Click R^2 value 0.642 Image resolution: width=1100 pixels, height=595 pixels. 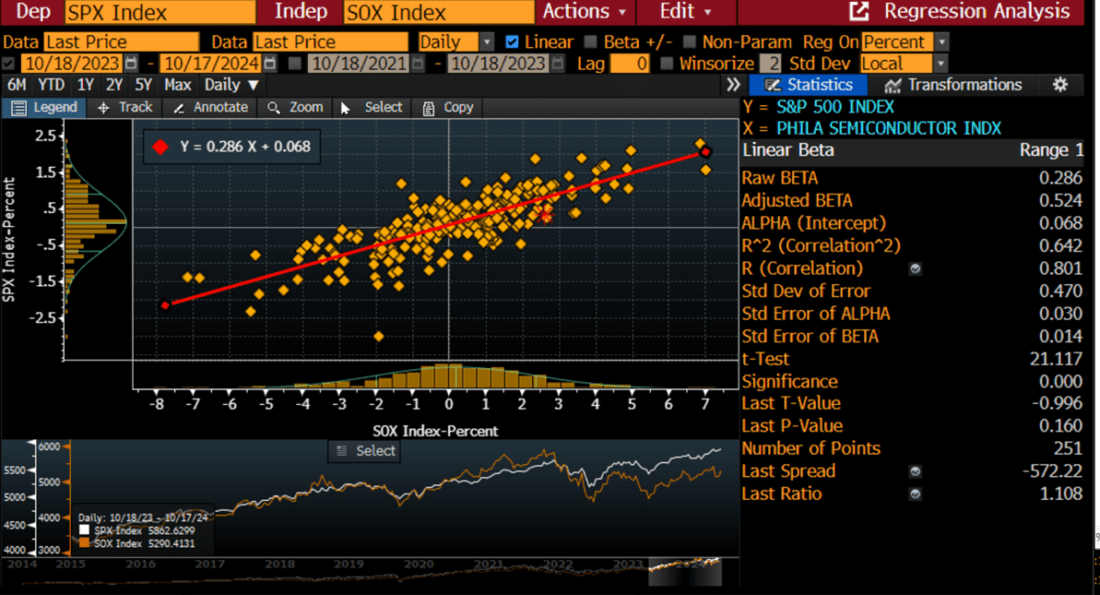pyautogui.click(x=1060, y=246)
